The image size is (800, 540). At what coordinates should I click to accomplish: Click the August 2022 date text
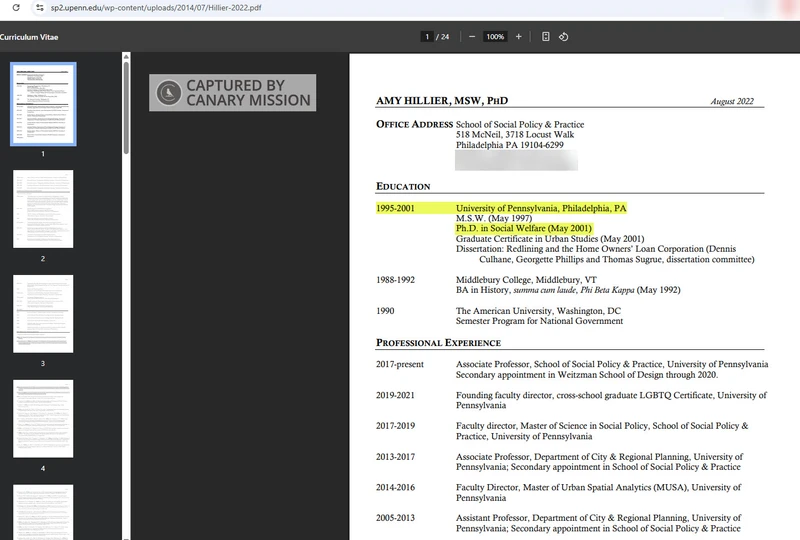click(732, 101)
